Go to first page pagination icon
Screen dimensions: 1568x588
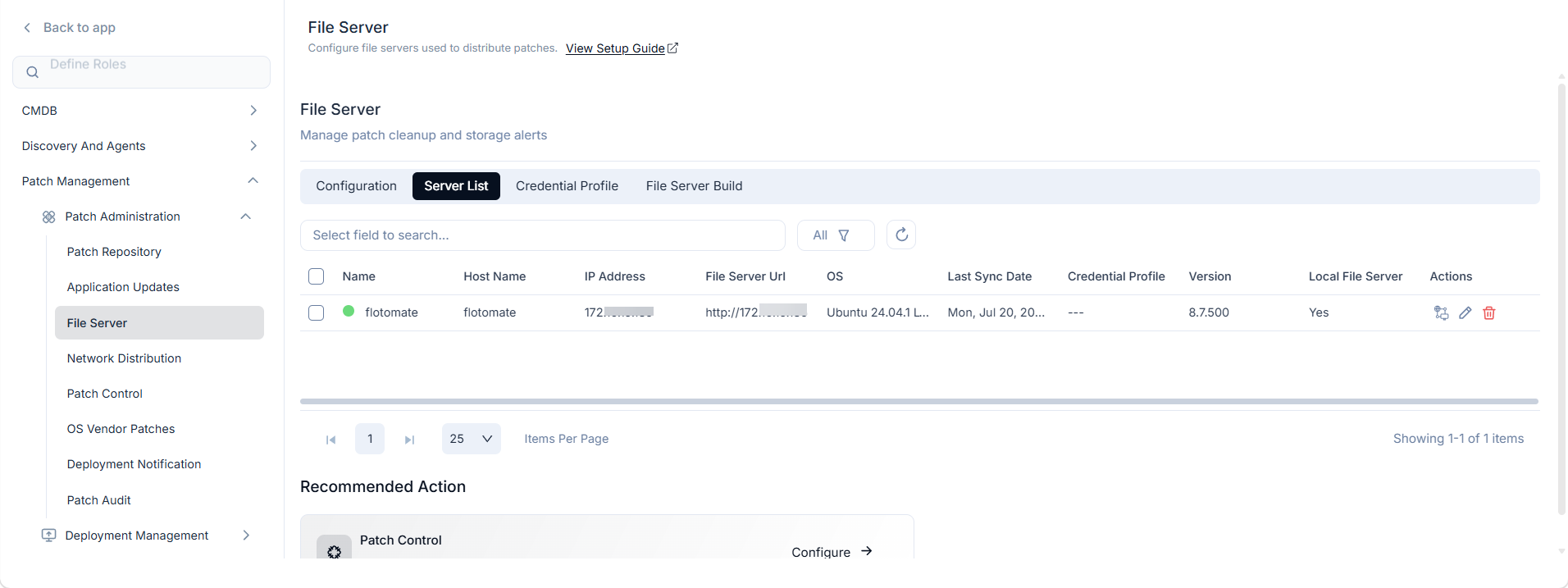click(330, 440)
